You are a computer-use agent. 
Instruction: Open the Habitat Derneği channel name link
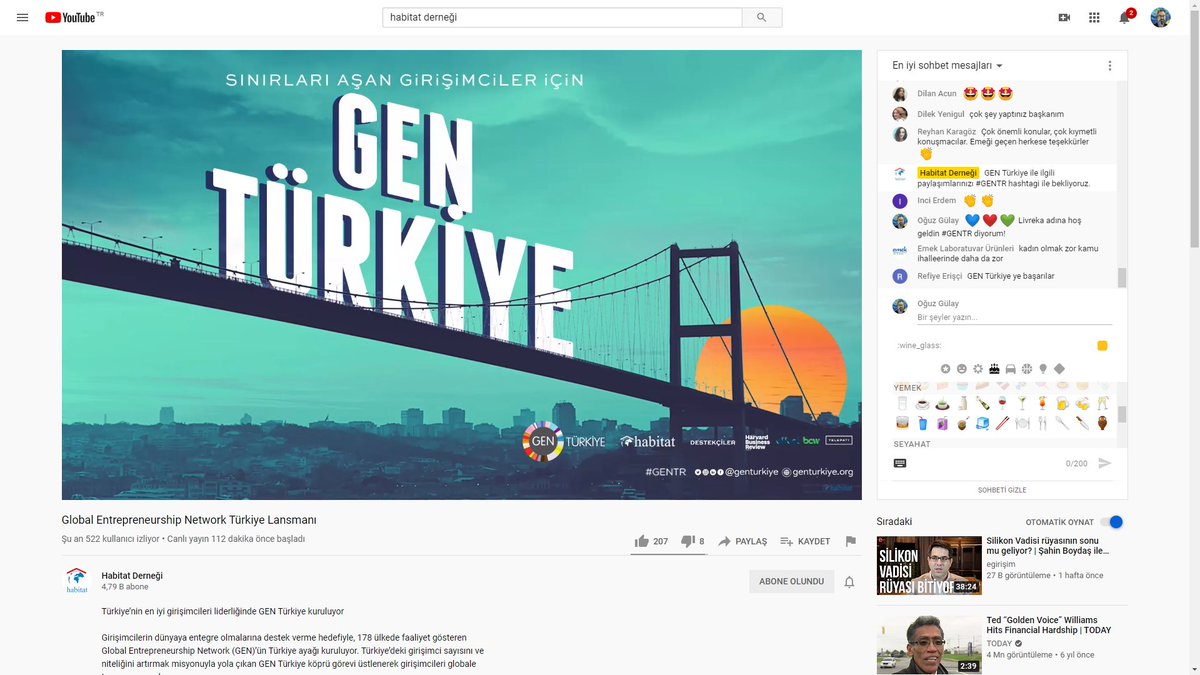click(132, 576)
